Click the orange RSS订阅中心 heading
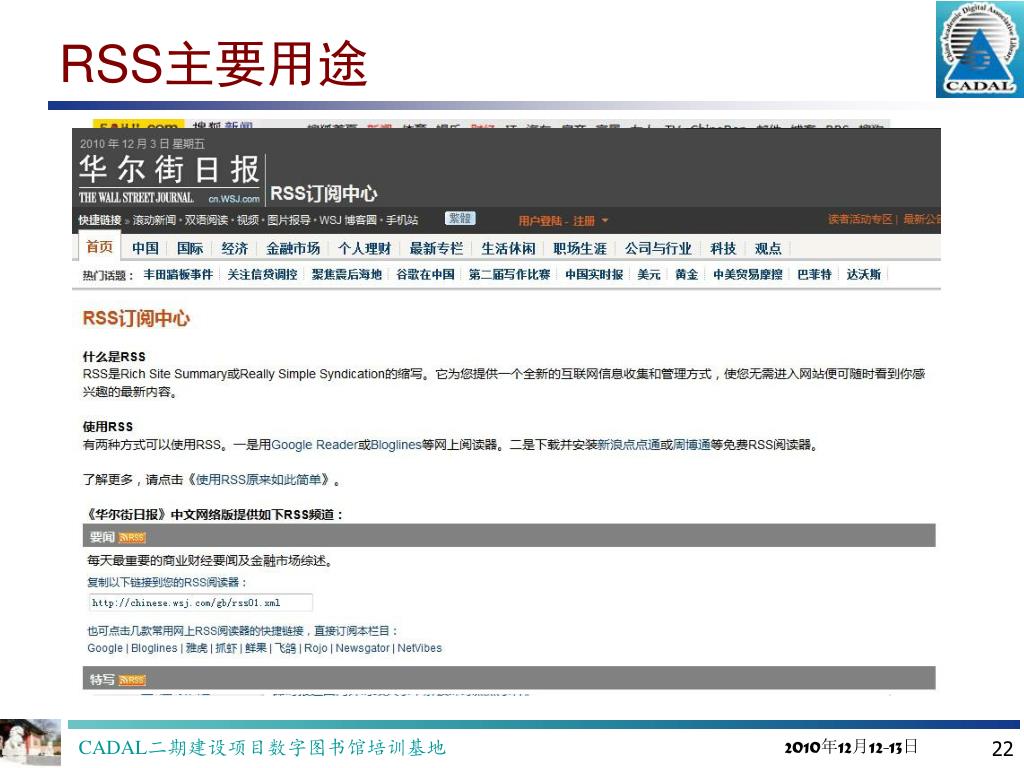 coord(136,318)
